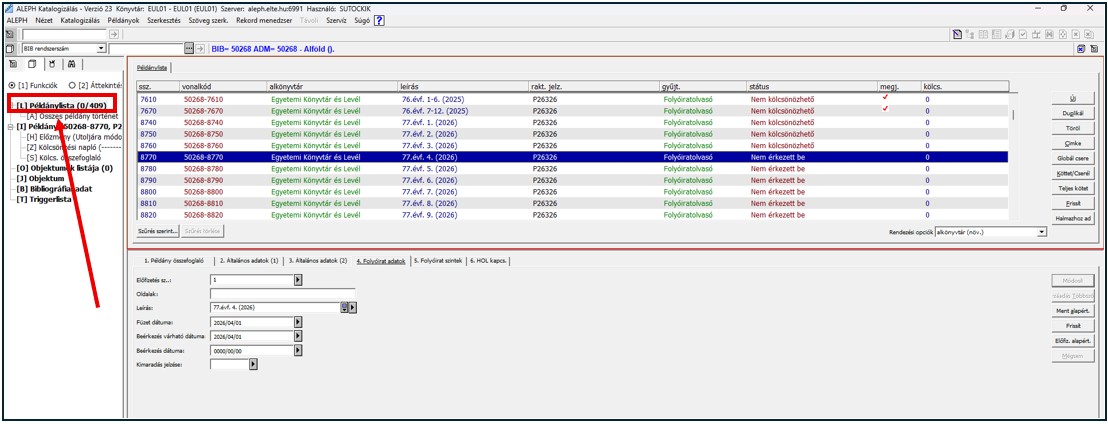This screenshot has width=1108, height=424.
Task: Select list row 77.évf. 9. (2026)
Action: (x=573, y=215)
